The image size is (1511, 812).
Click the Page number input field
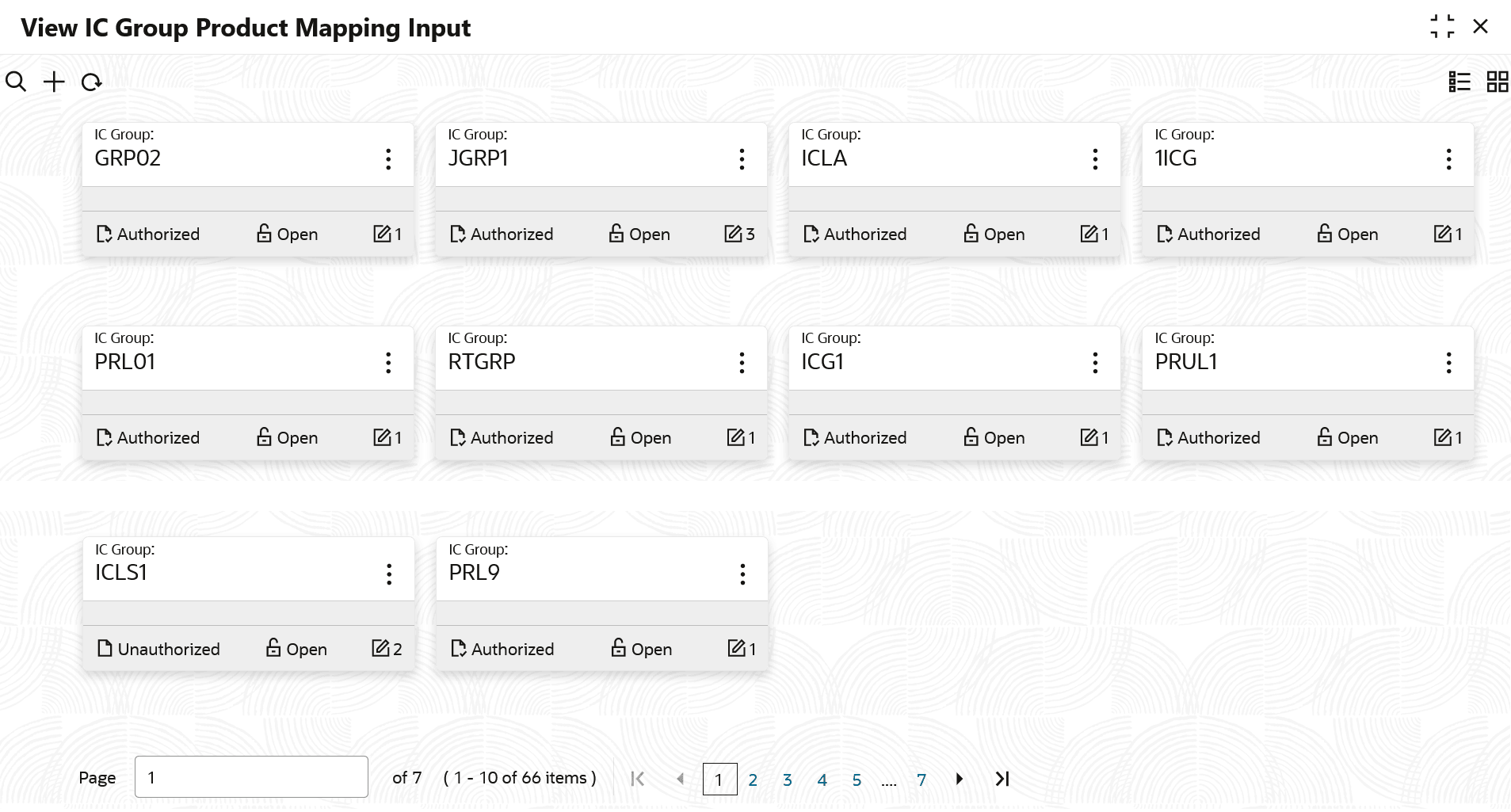(251, 777)
